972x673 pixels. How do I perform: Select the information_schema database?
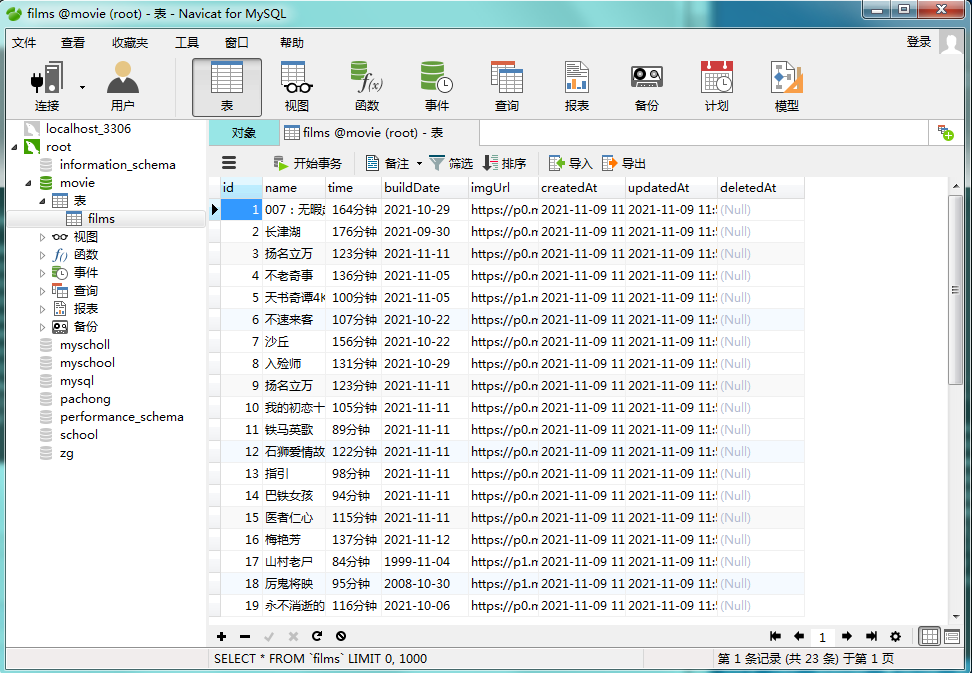point(117,165)
